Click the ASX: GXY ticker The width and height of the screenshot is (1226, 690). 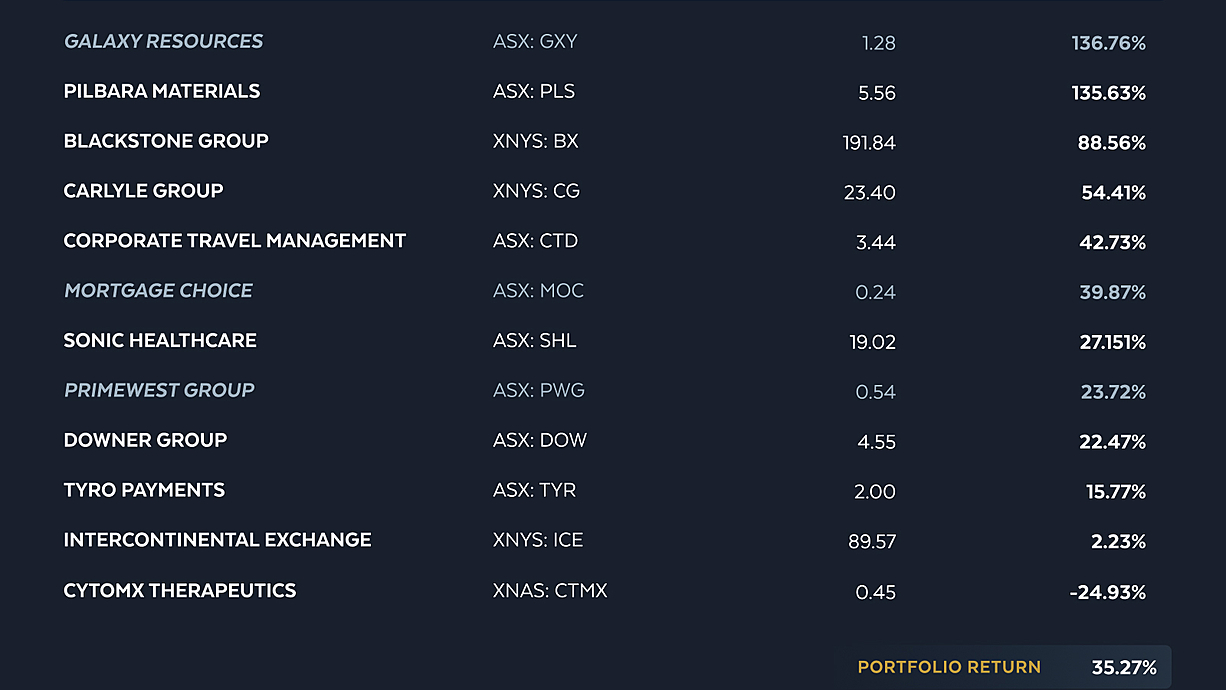pos(535,42)
